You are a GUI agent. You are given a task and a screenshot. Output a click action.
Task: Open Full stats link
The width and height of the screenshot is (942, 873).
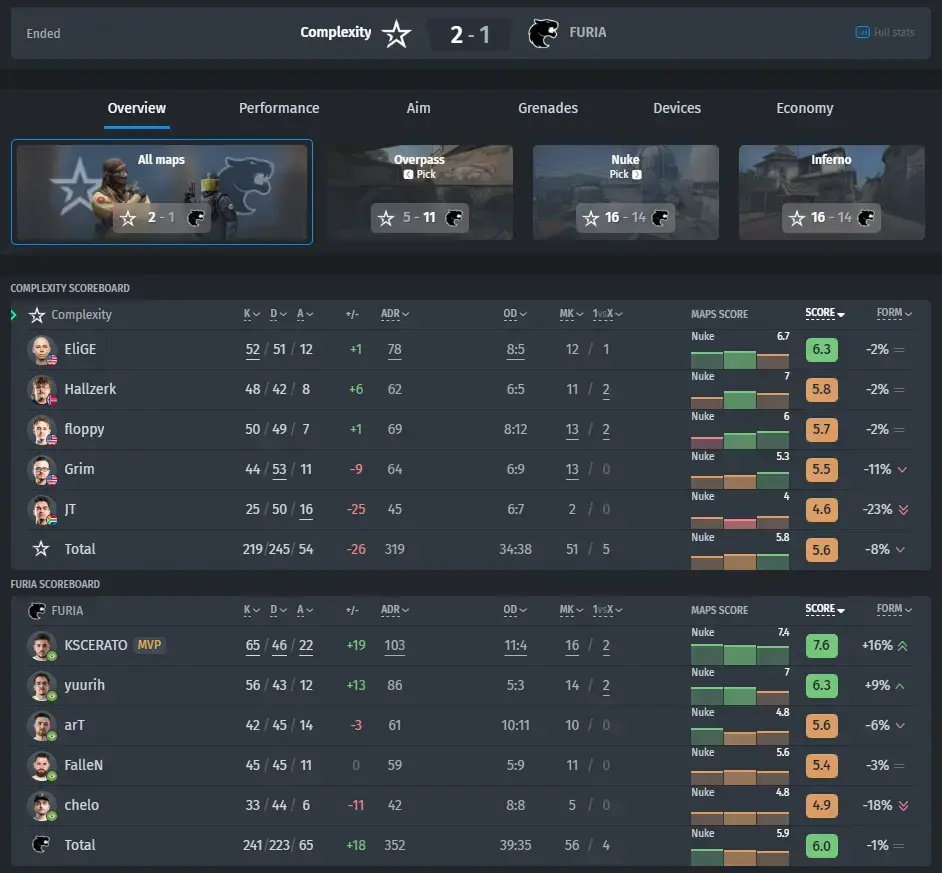[884, 32]
